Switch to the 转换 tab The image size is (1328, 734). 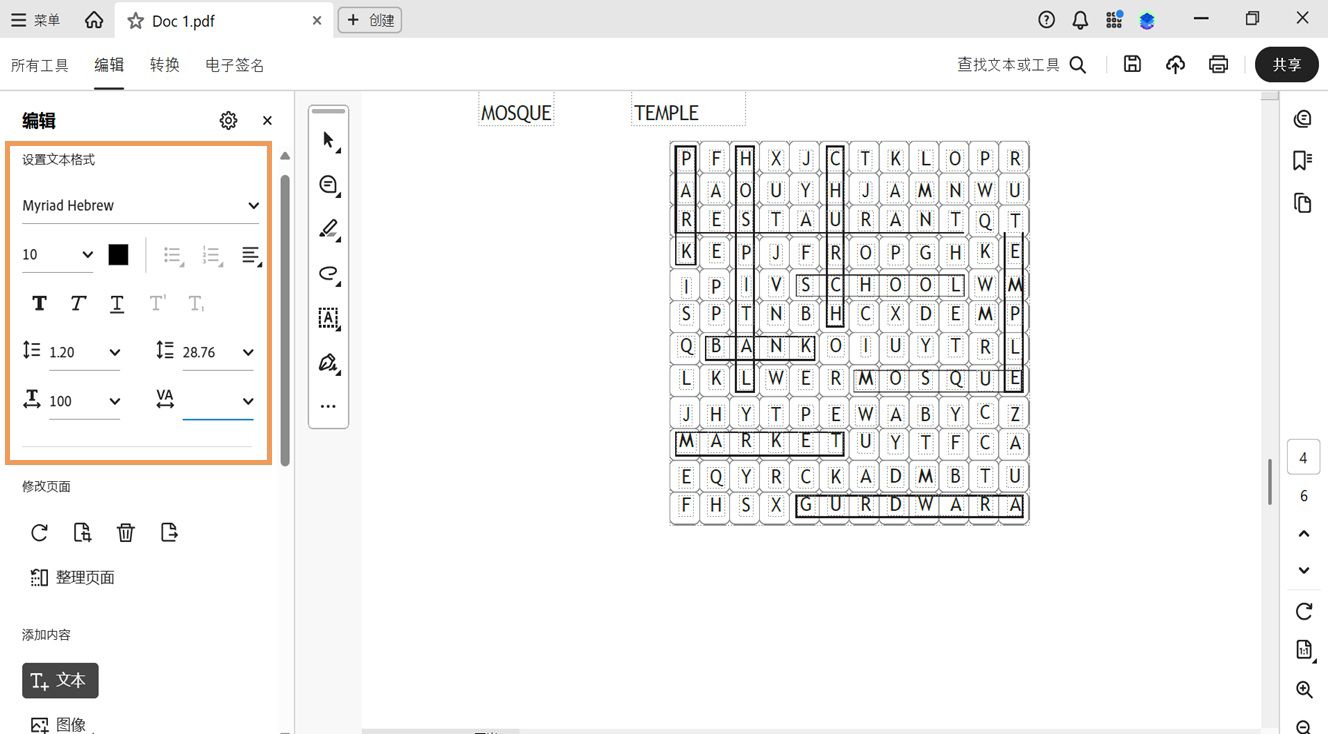[164, 64]
